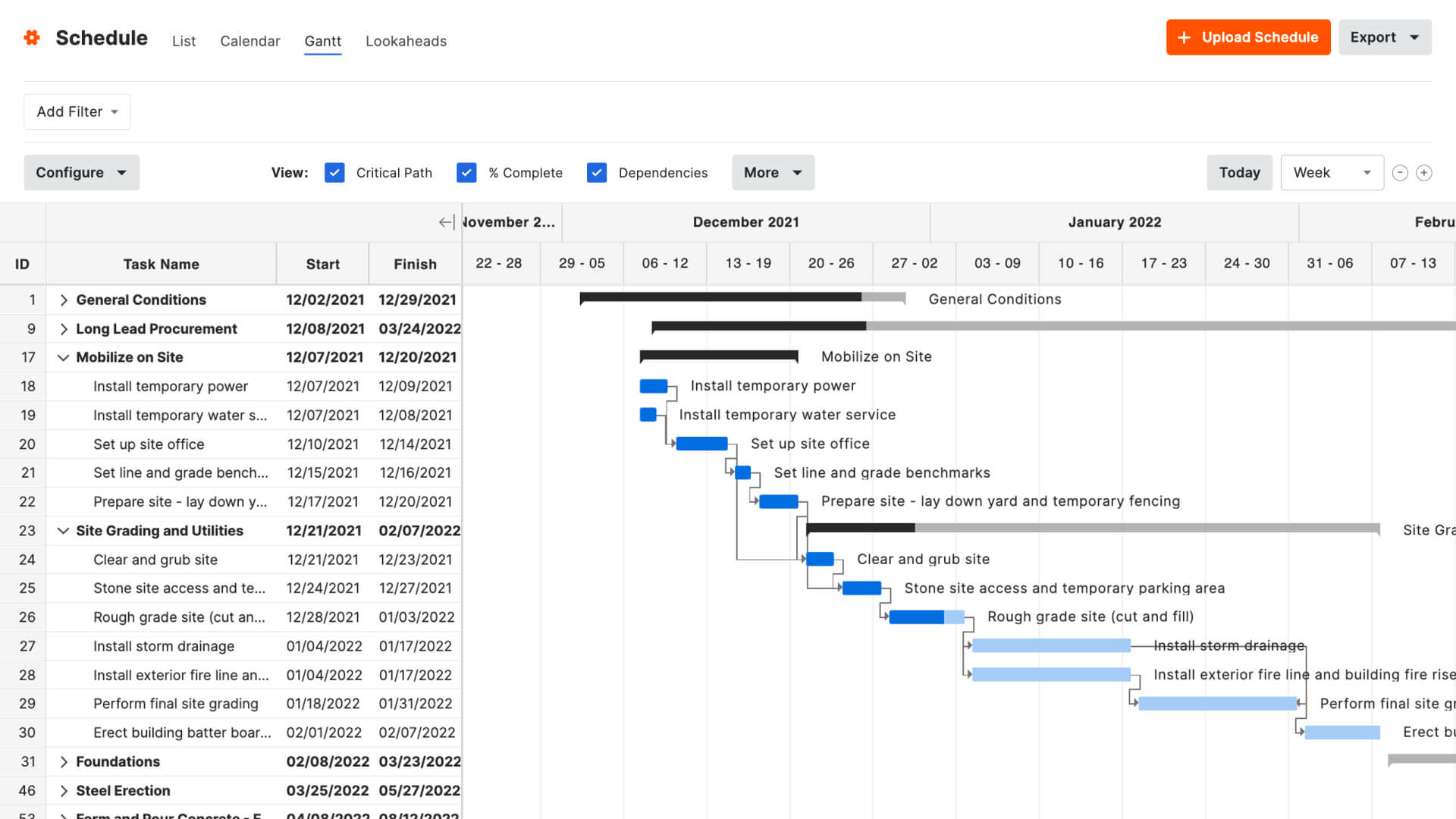Click the Start column header
Viewport: 1456px width, 819px height.
pyautogui.click(x=322, y=264)
